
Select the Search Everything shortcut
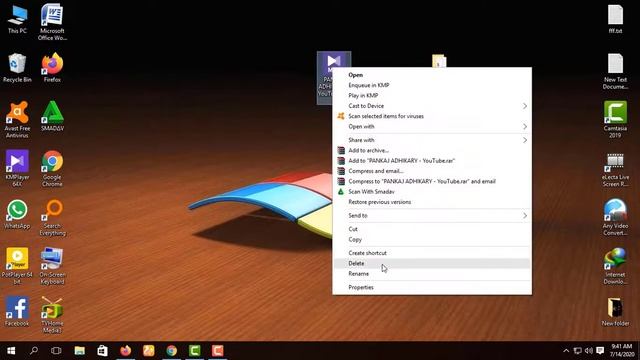(x=52, y=217)
